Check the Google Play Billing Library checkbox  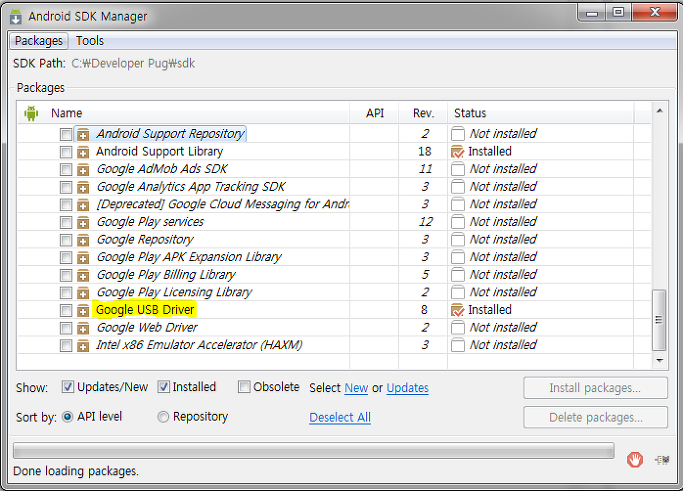coord(66,275)
